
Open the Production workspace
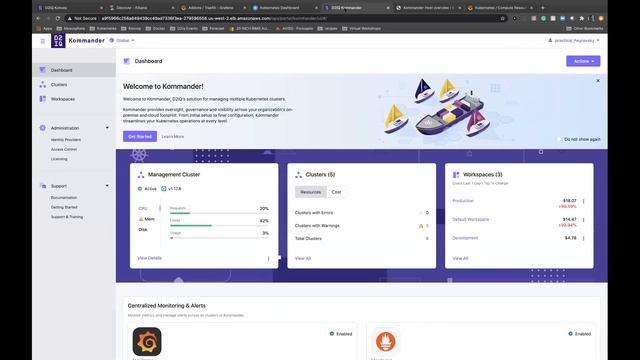click(x=463, y=201)
